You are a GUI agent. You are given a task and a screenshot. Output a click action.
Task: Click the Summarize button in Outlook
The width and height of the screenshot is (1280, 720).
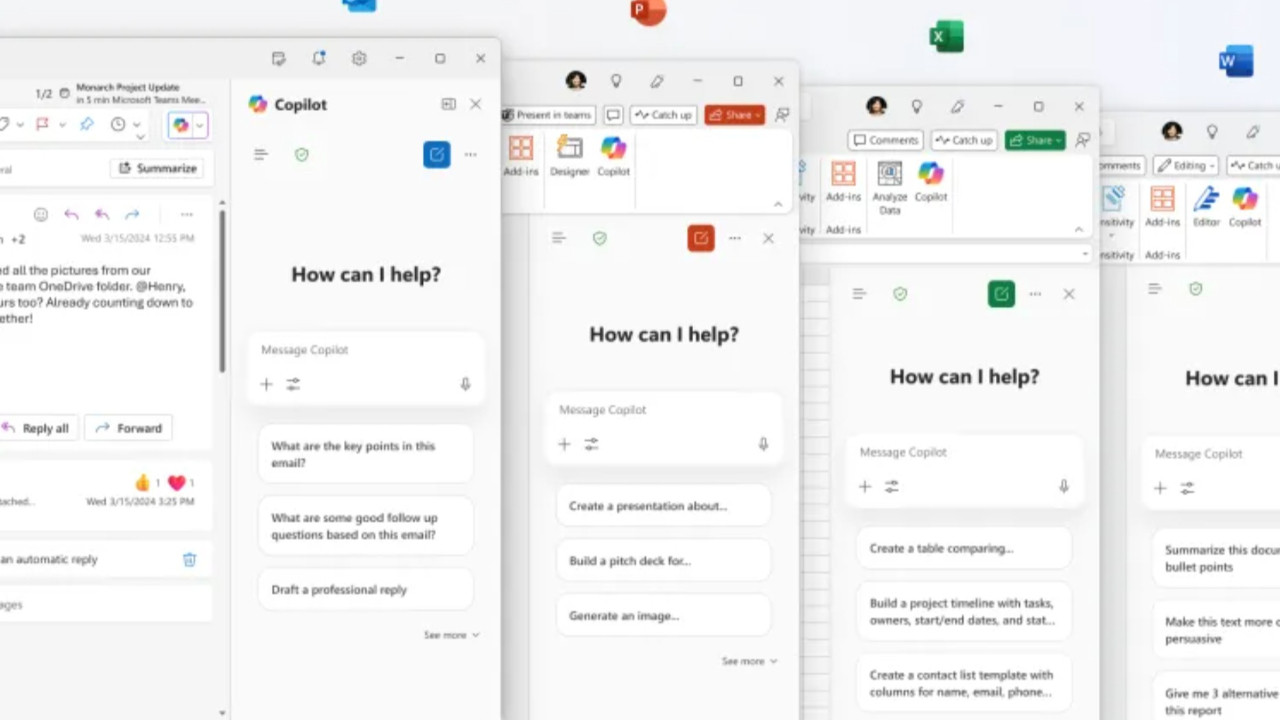click(157, 168)
